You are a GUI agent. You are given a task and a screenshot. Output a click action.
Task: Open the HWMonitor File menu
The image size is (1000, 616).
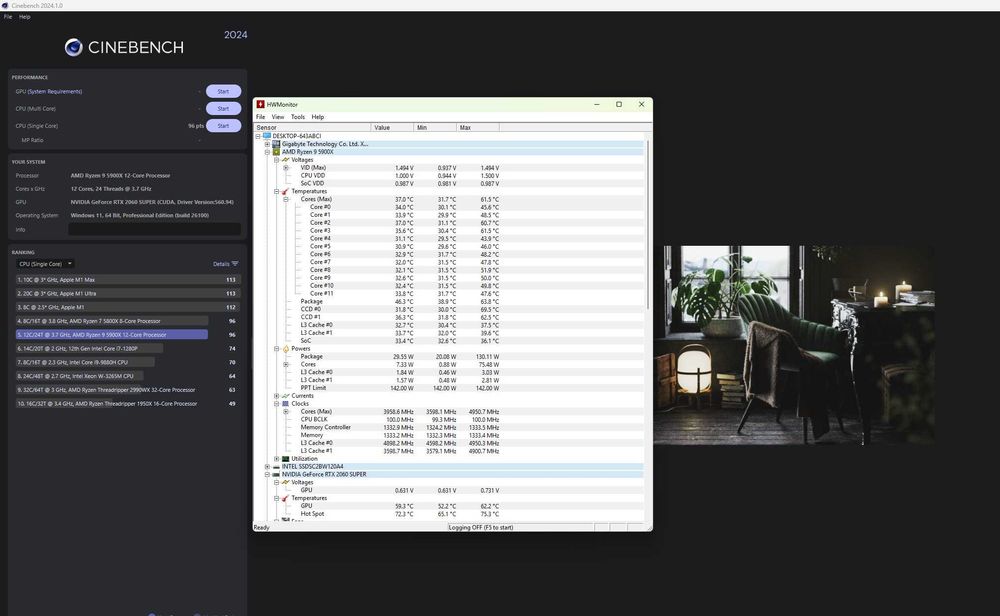(x=260, y=117)
